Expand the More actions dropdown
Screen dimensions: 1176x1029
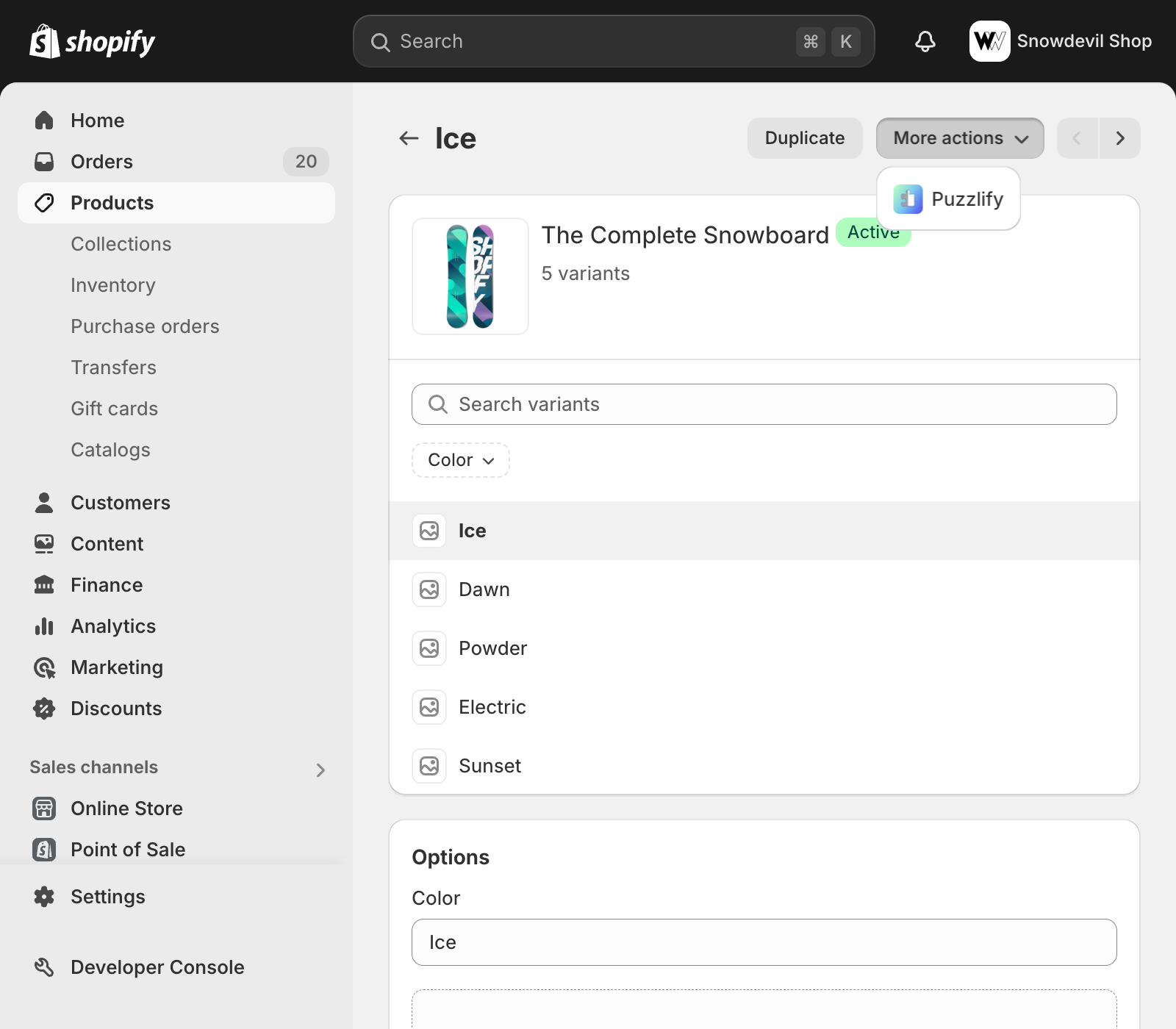click(x=959, y=138)
